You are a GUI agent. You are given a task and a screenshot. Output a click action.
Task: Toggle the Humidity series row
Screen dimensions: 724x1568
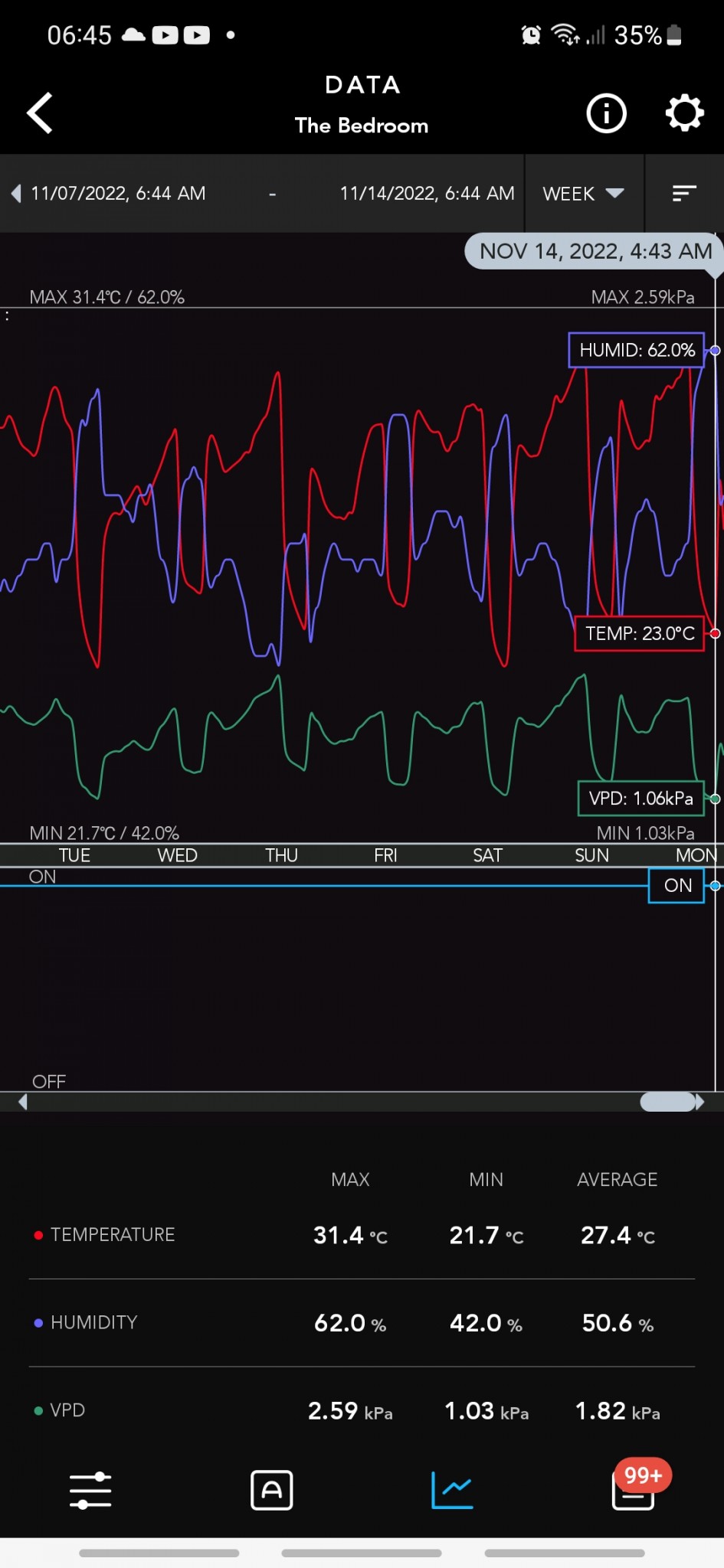[93, 1322]
